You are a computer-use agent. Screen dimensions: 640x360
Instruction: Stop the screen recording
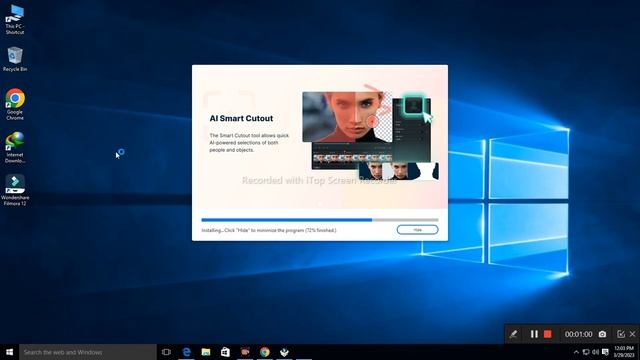548,334
